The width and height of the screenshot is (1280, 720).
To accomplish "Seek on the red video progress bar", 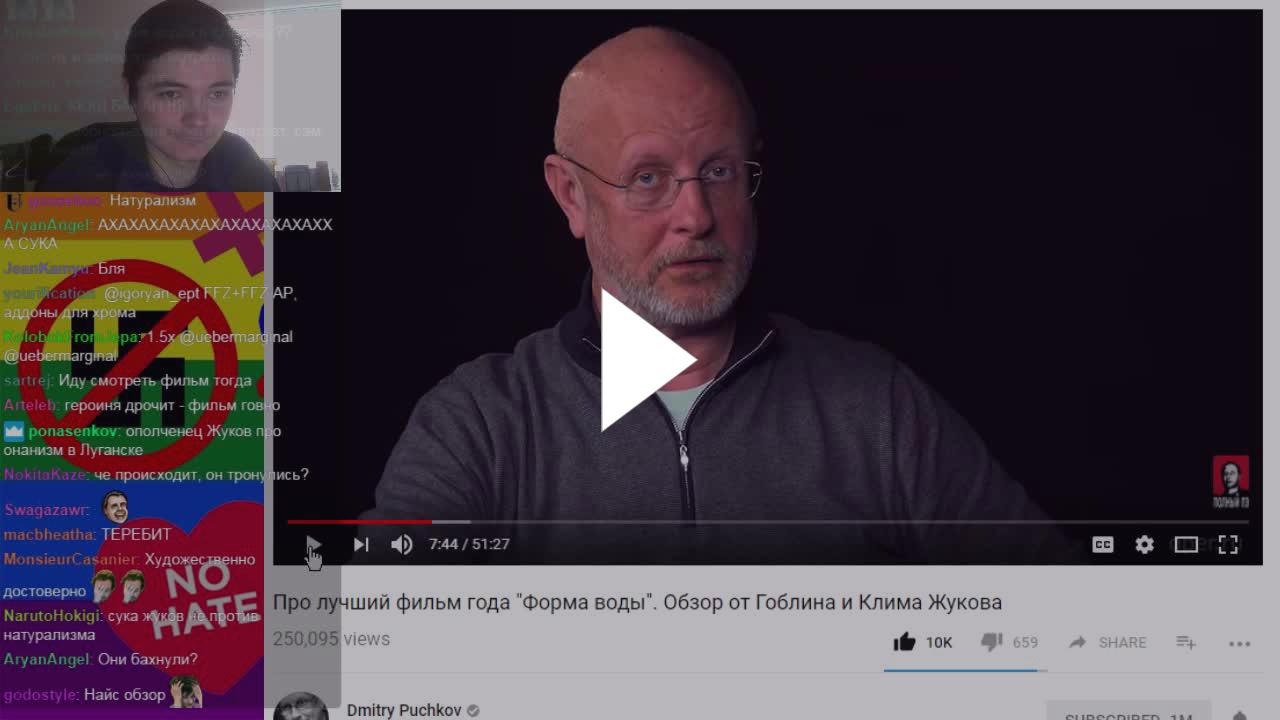I will (x=767, y=521).
